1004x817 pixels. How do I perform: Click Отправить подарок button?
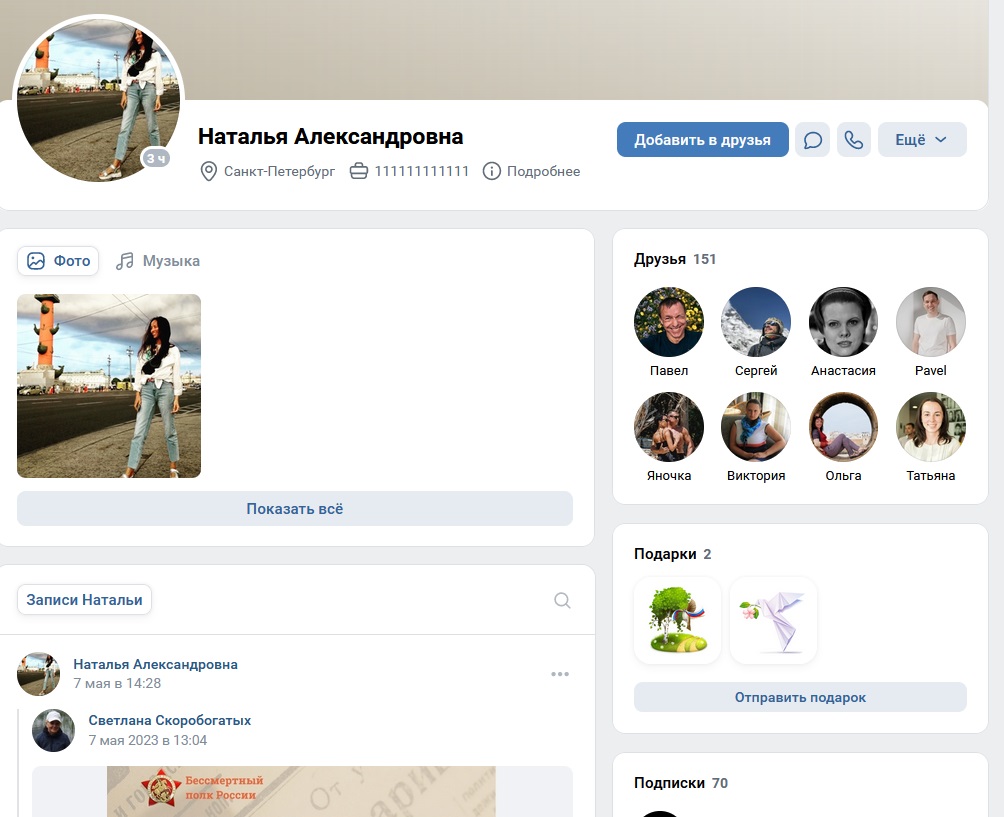click(x=800, y=697)
